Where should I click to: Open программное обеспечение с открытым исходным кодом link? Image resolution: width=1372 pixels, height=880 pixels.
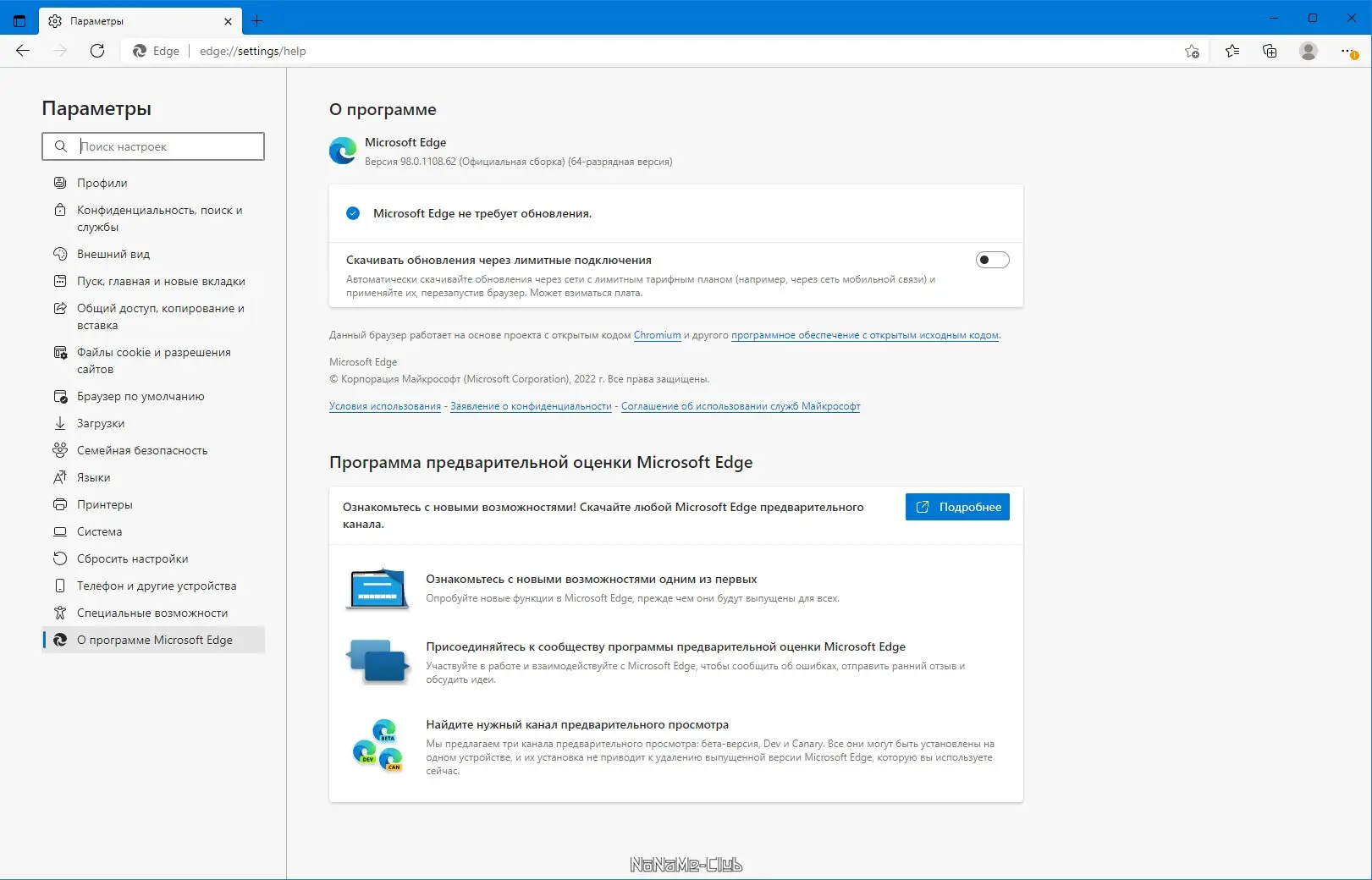coord(865,335)
